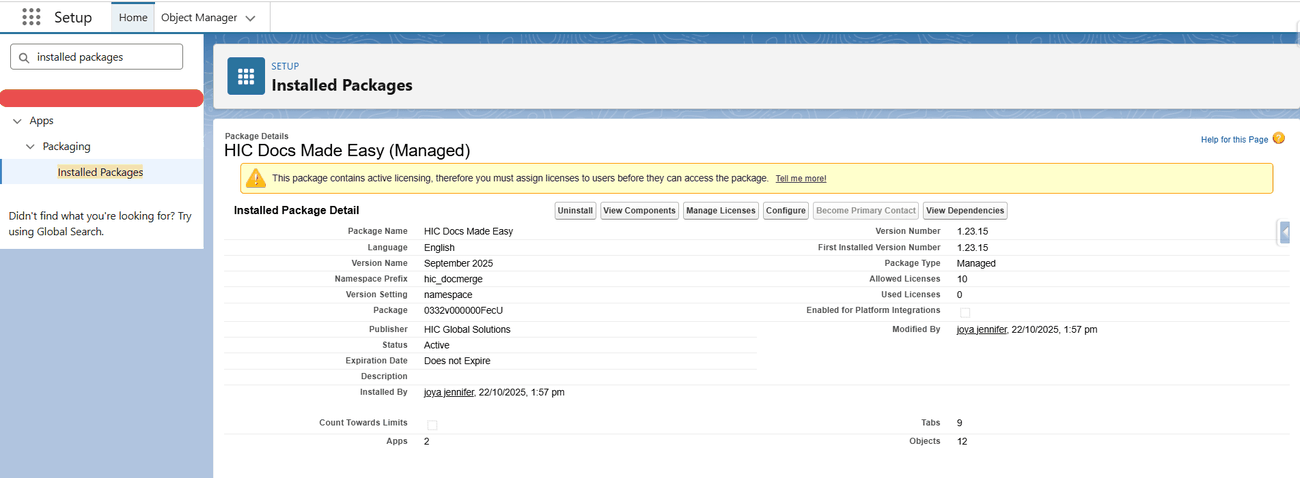The width and height of the screenshot is (1300, 478).
Task: Collapse the Apps tree node
Action: point(17,121)
